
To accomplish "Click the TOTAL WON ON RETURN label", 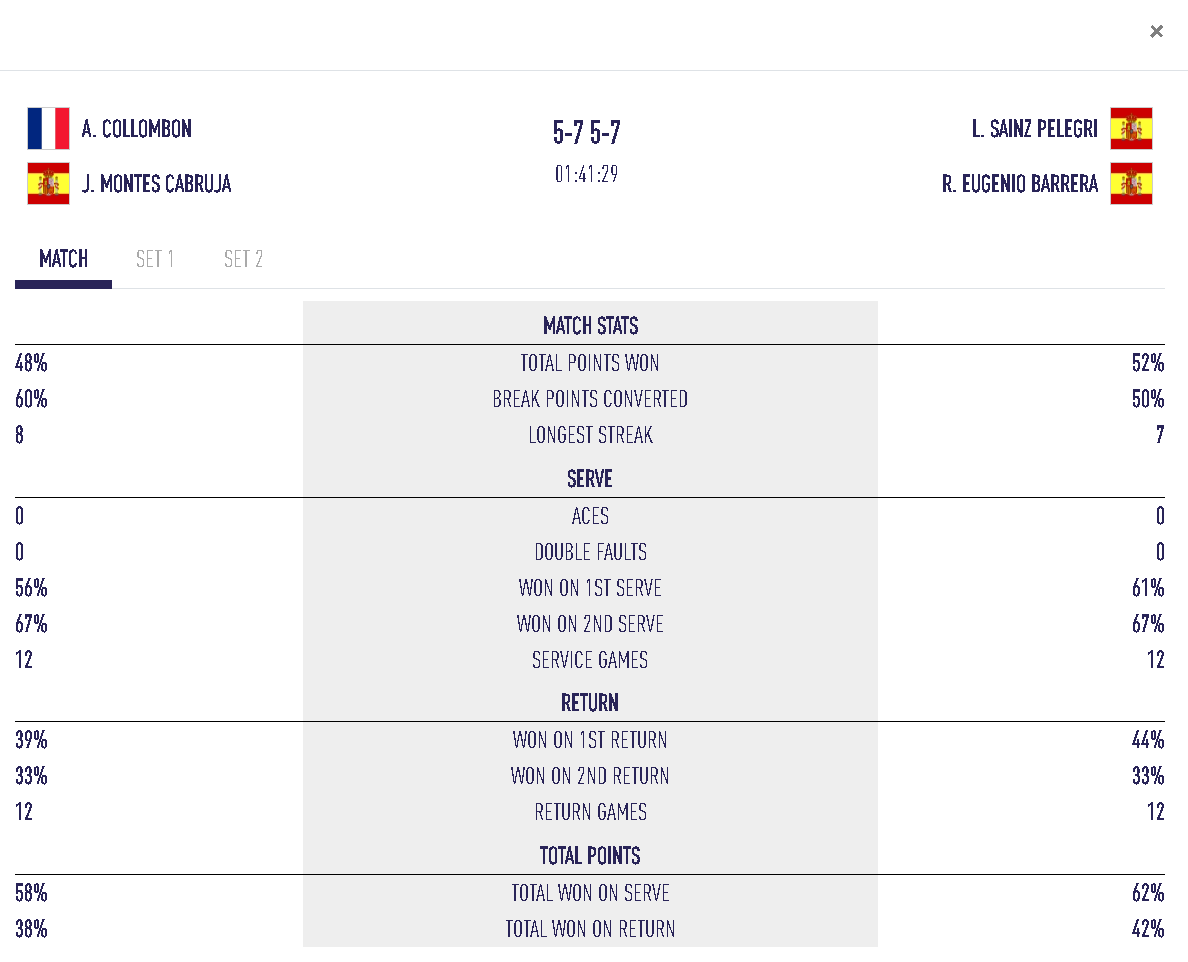I will [x=590, y=929].
